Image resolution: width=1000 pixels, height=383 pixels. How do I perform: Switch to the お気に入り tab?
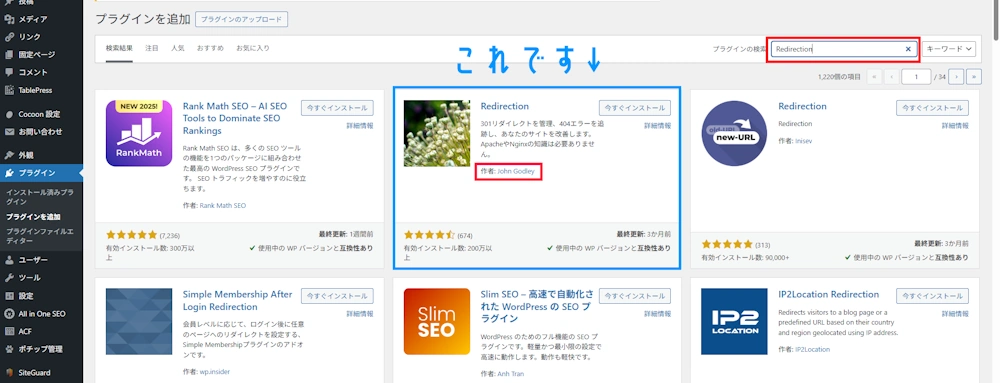[253, 48]
